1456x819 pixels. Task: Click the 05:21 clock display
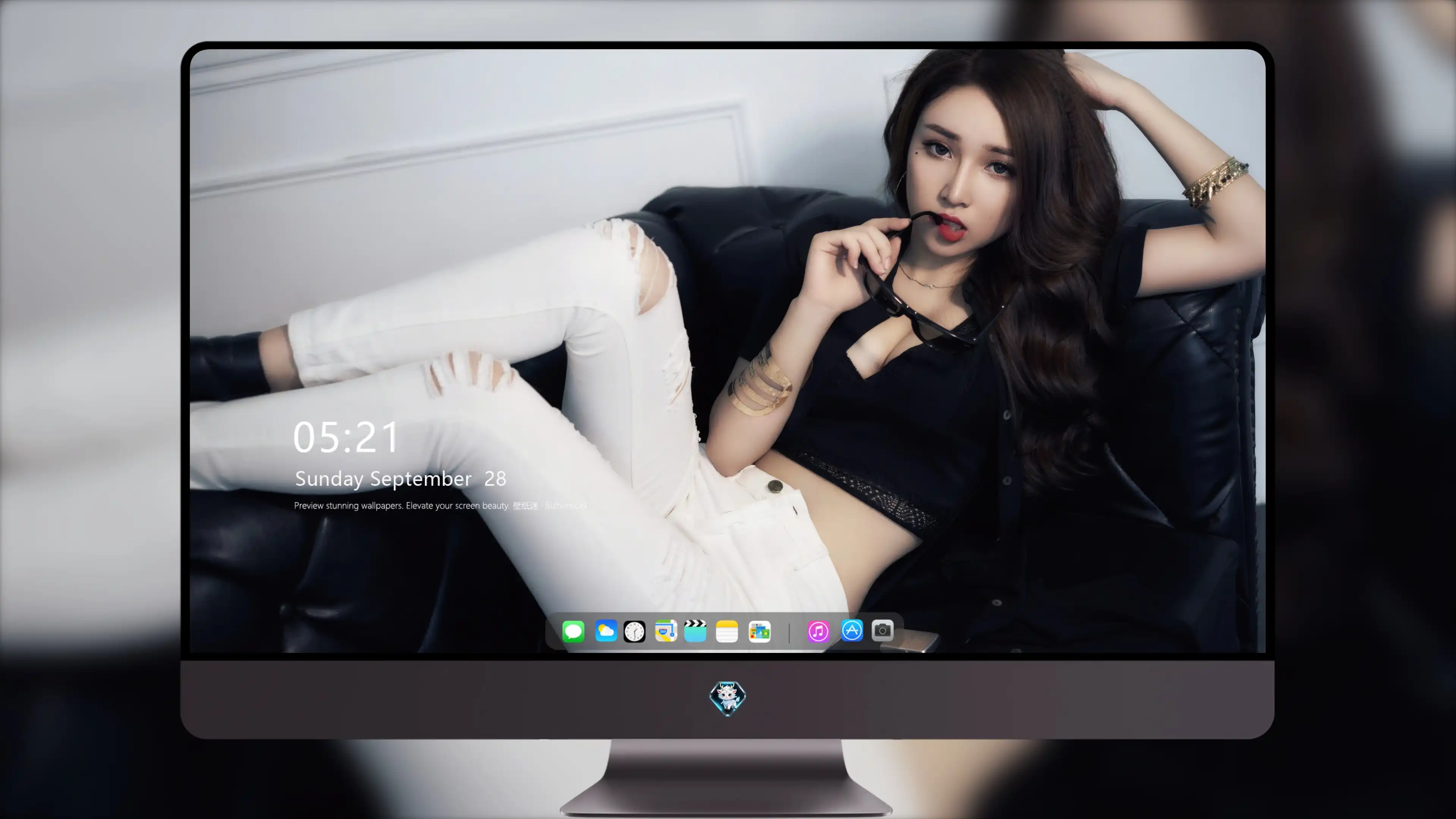point(346,438)
